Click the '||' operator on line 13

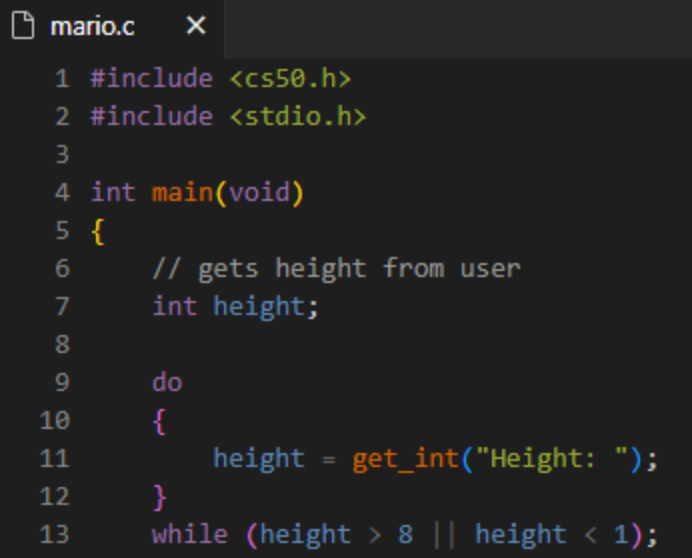(x=444, y=535)
